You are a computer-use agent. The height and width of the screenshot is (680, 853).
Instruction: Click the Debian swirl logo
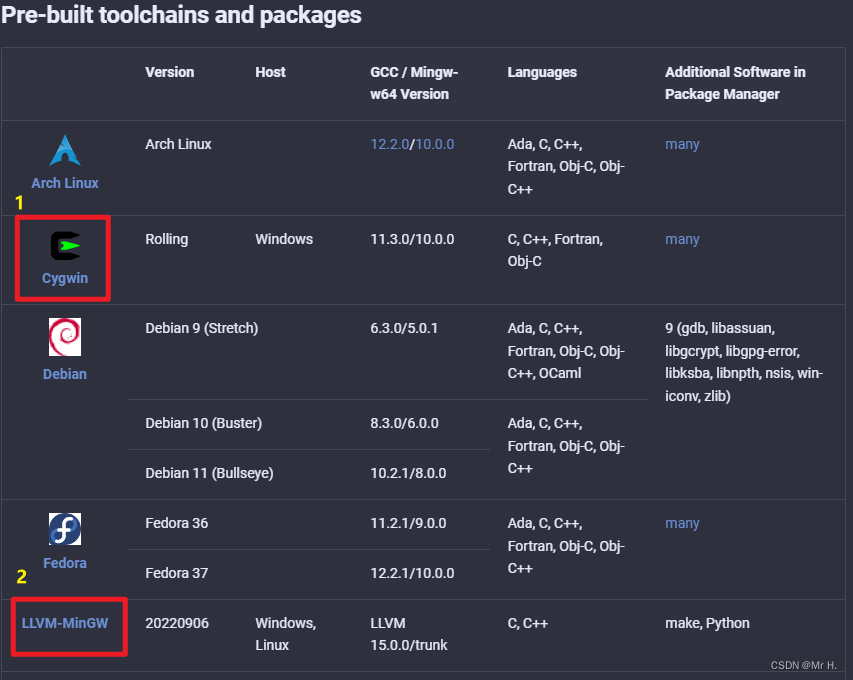tap(65, 337)
